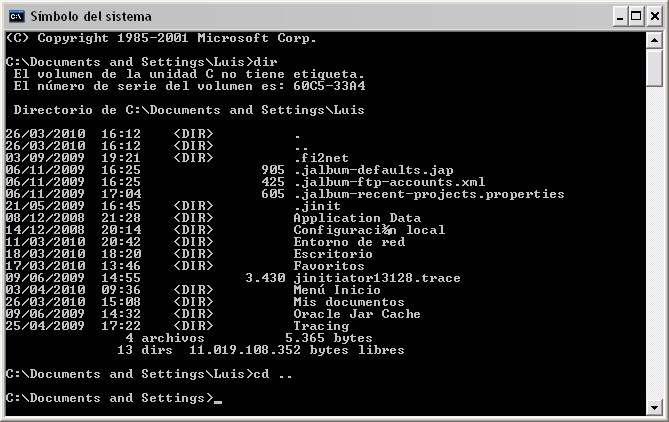The image size is (669, 422).
Task: Click the vertical scrollbar thumb
Action: (x=654, y=68)
